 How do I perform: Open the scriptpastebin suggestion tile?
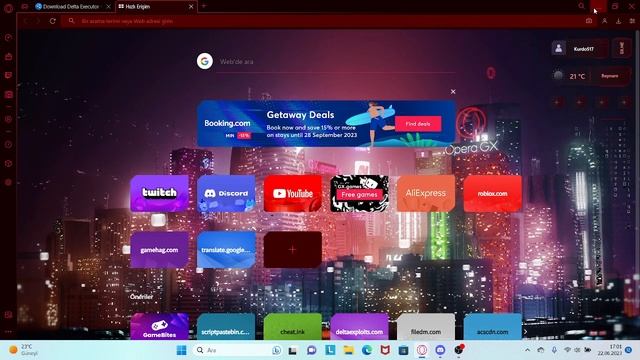(226, 327)
